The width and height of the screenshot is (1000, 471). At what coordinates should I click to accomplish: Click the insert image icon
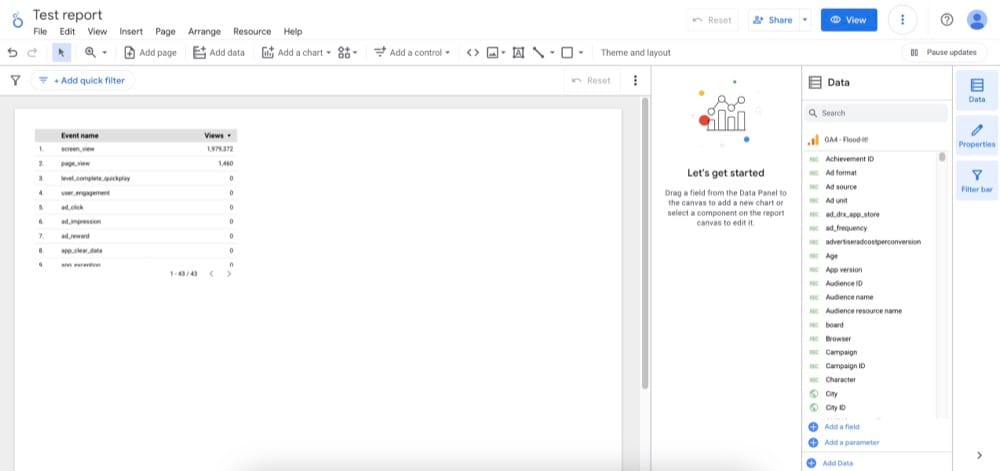[492, 53]
